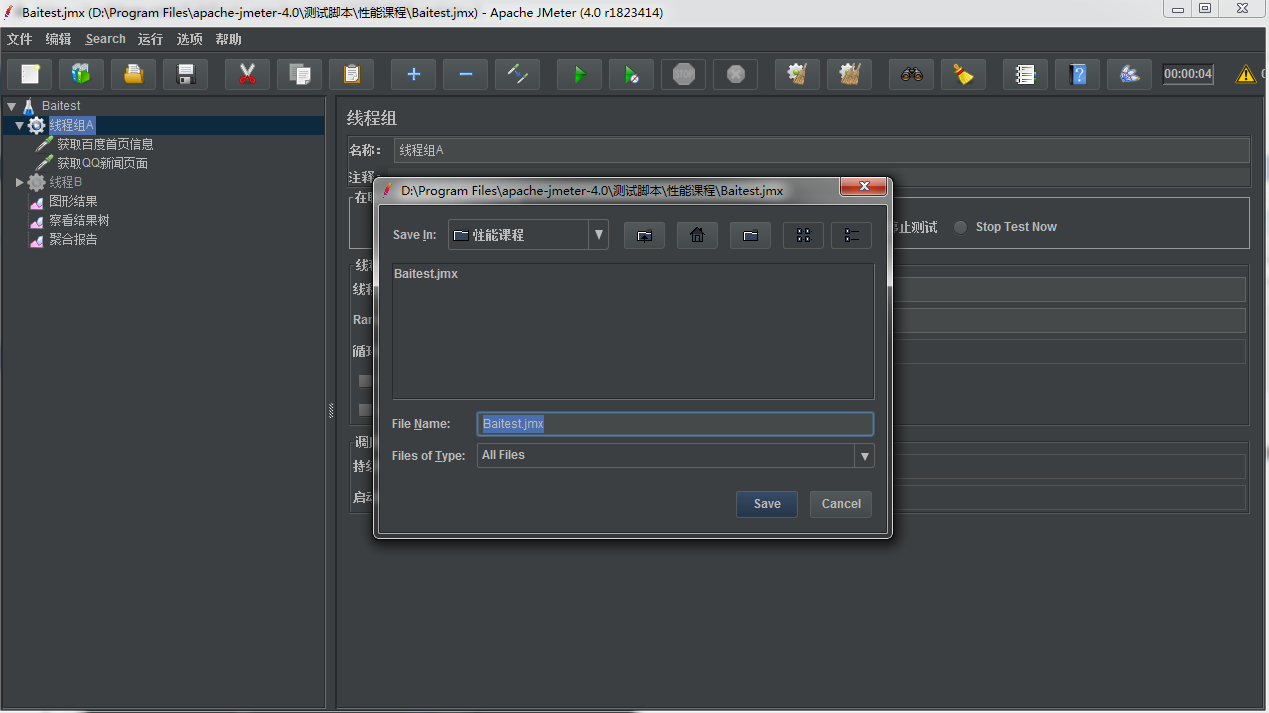Select 图形结果 listener in tree

point(73,201)
